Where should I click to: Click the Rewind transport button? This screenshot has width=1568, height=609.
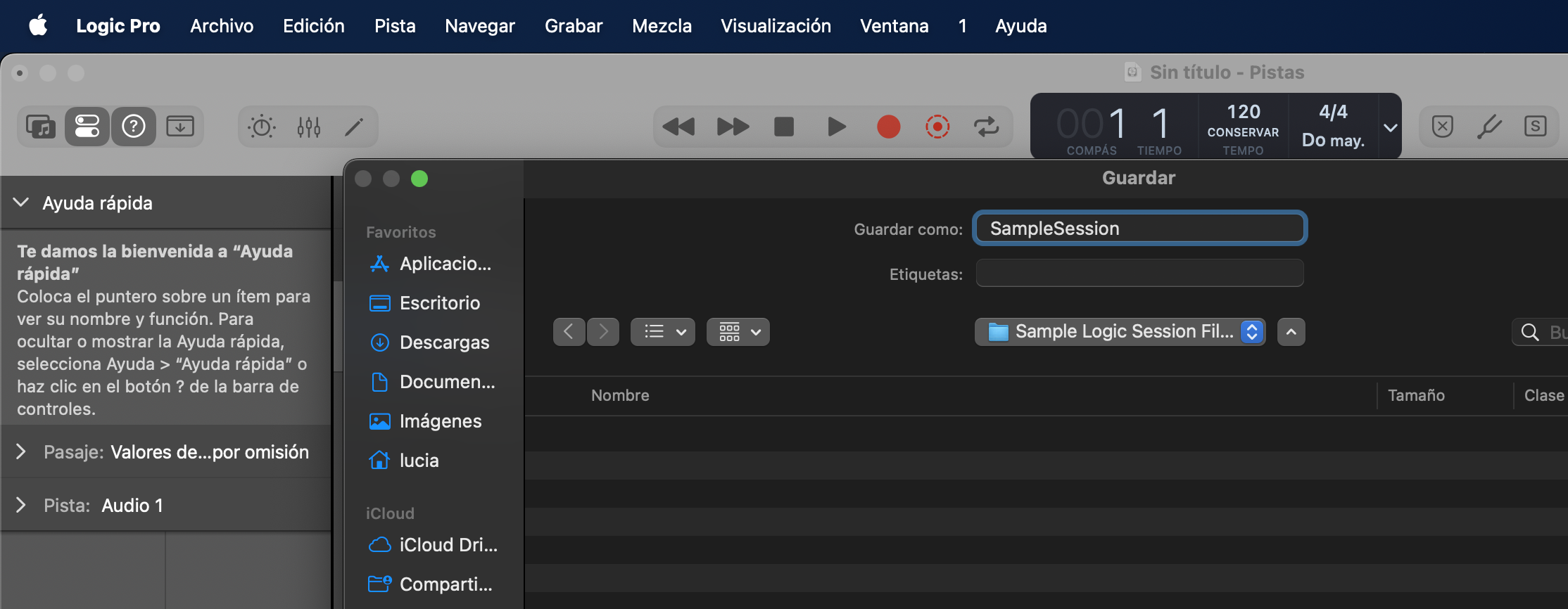coord(678,127)
